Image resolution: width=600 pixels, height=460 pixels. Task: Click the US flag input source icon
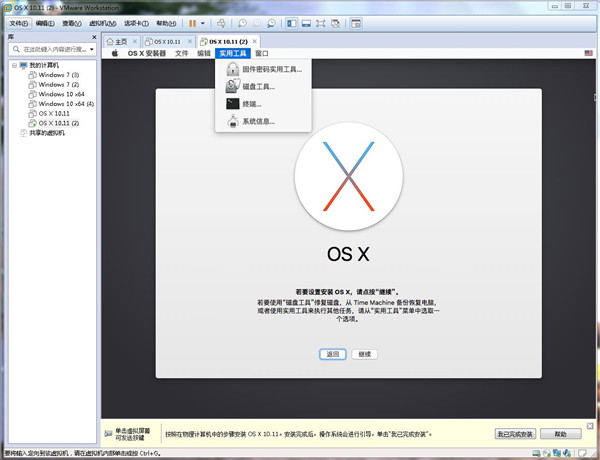pyautogui.click(x=589, y=53)
